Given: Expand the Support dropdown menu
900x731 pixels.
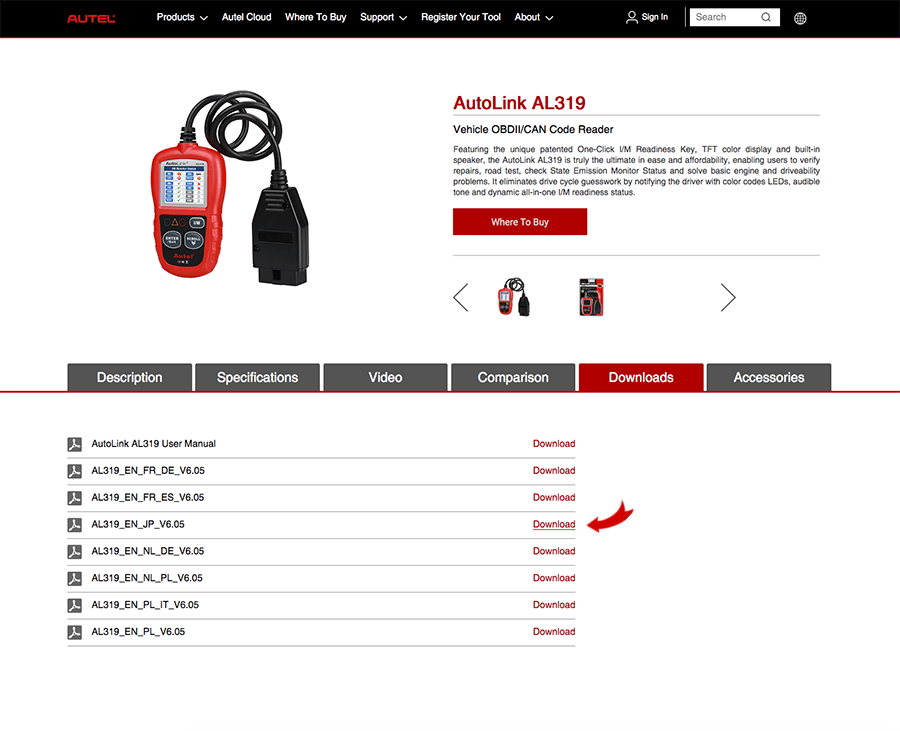Looking at the screenshot, I should pyautogui.click(x=383, y=17).
